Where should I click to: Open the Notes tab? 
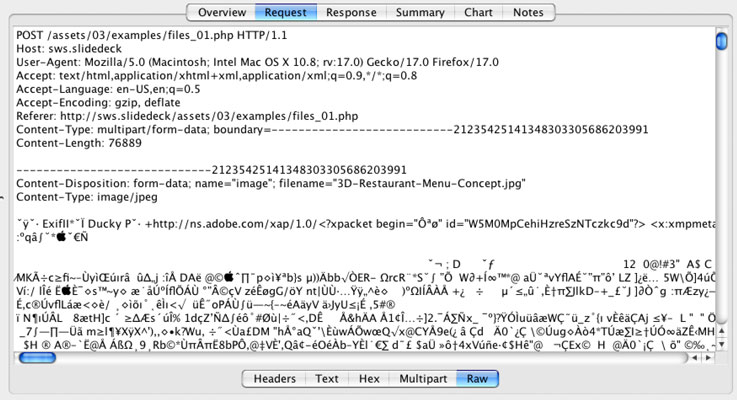(528, 13)
